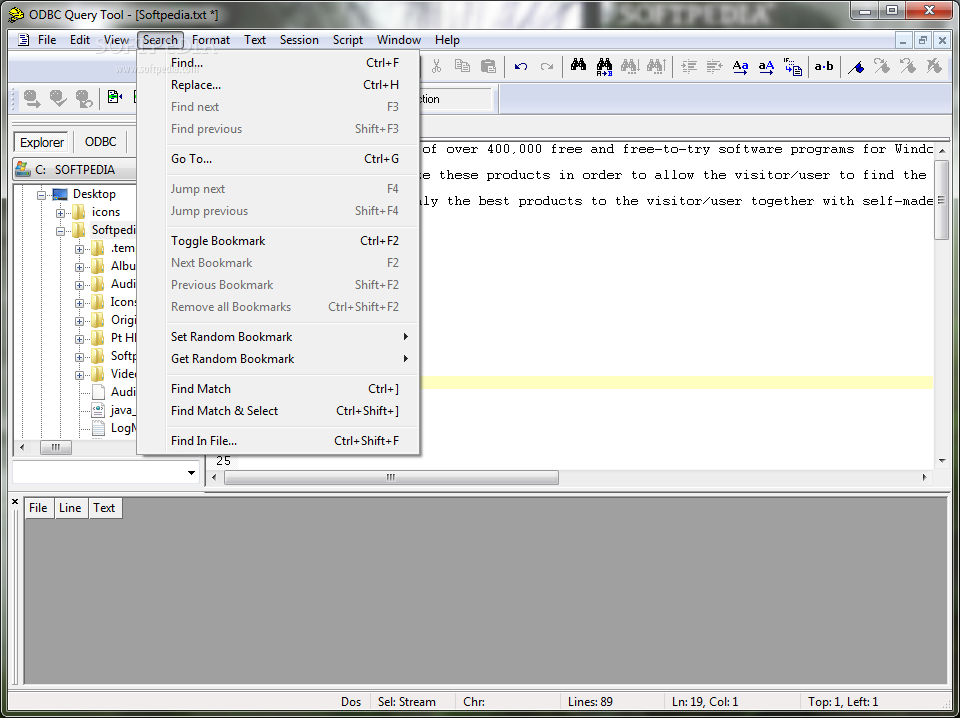
Task: Expand the icons folder node
Action: pos(60,214)
